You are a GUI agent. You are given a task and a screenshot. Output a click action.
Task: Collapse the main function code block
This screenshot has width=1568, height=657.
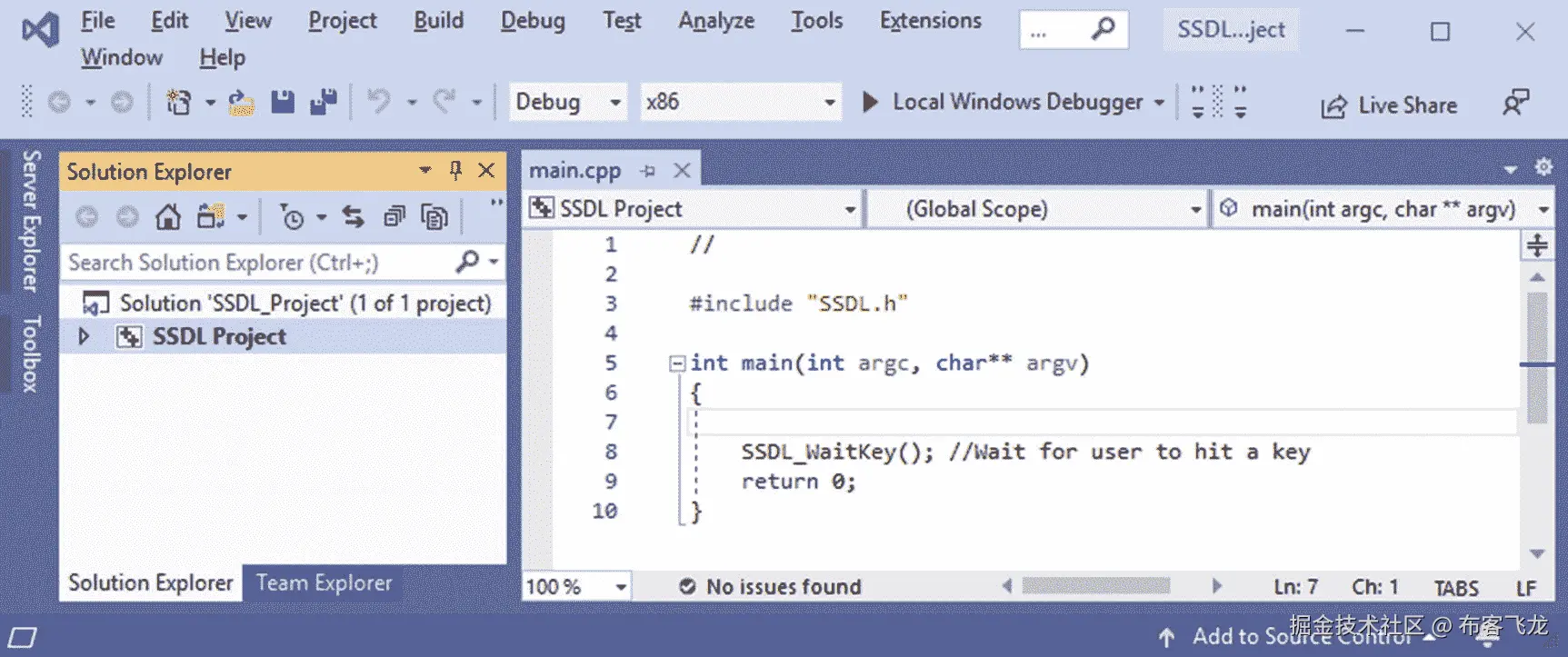(x=676, y=363)
